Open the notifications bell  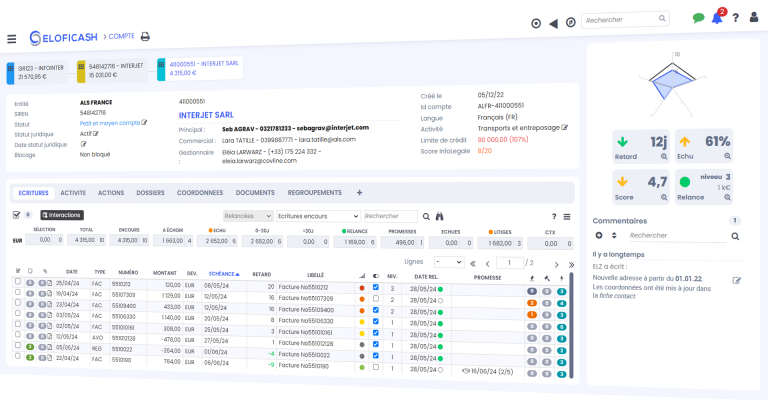[716, 18]
